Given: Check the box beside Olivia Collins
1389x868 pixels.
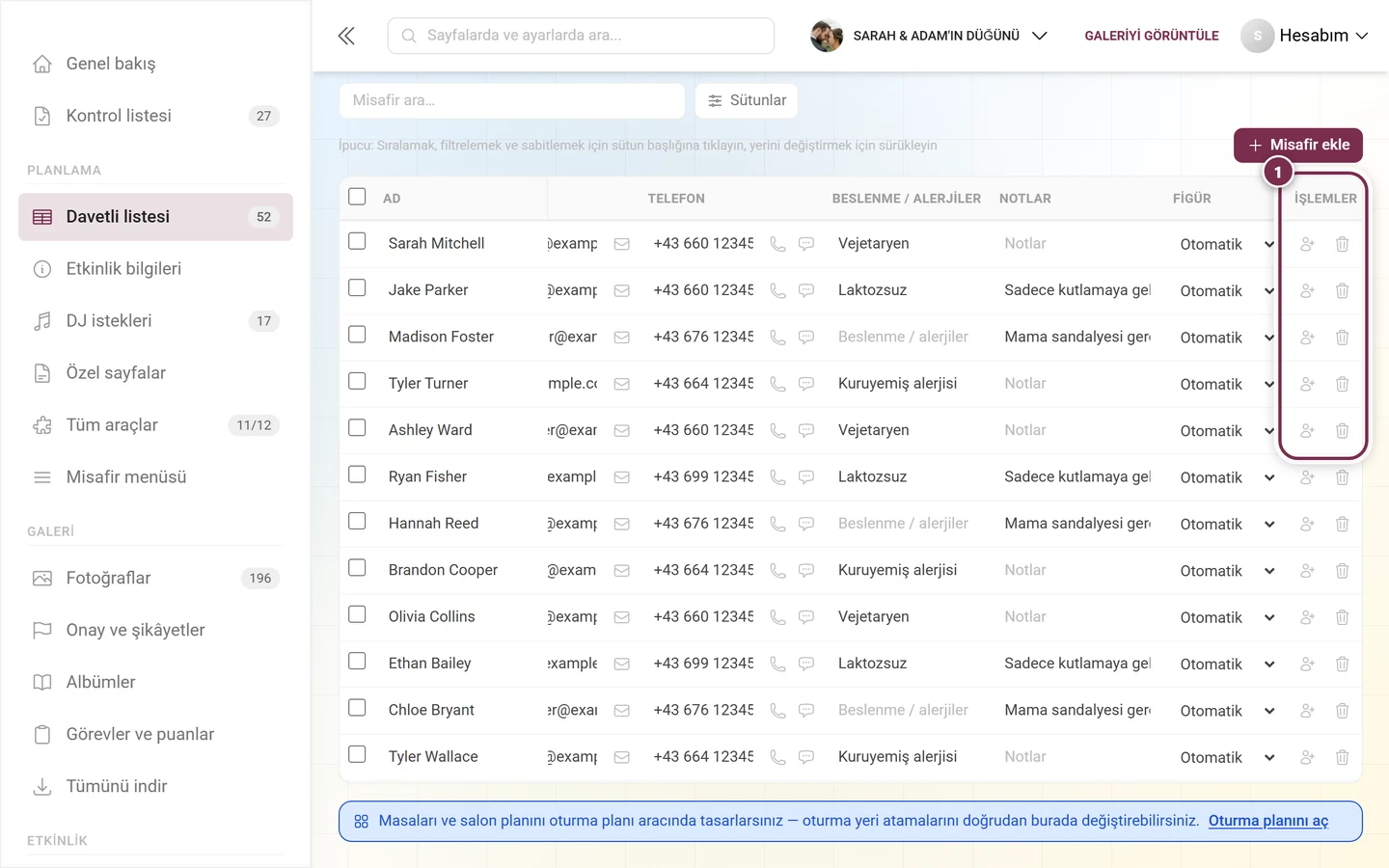Looking at the screenshot, I should (357, 614).
